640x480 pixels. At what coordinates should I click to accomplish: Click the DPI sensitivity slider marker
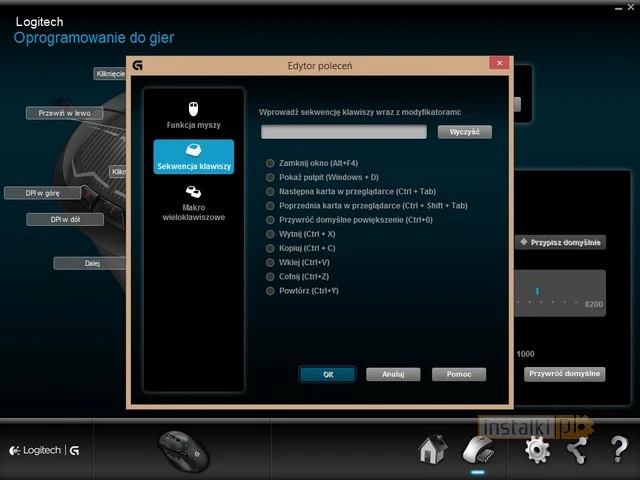point(537,291)
